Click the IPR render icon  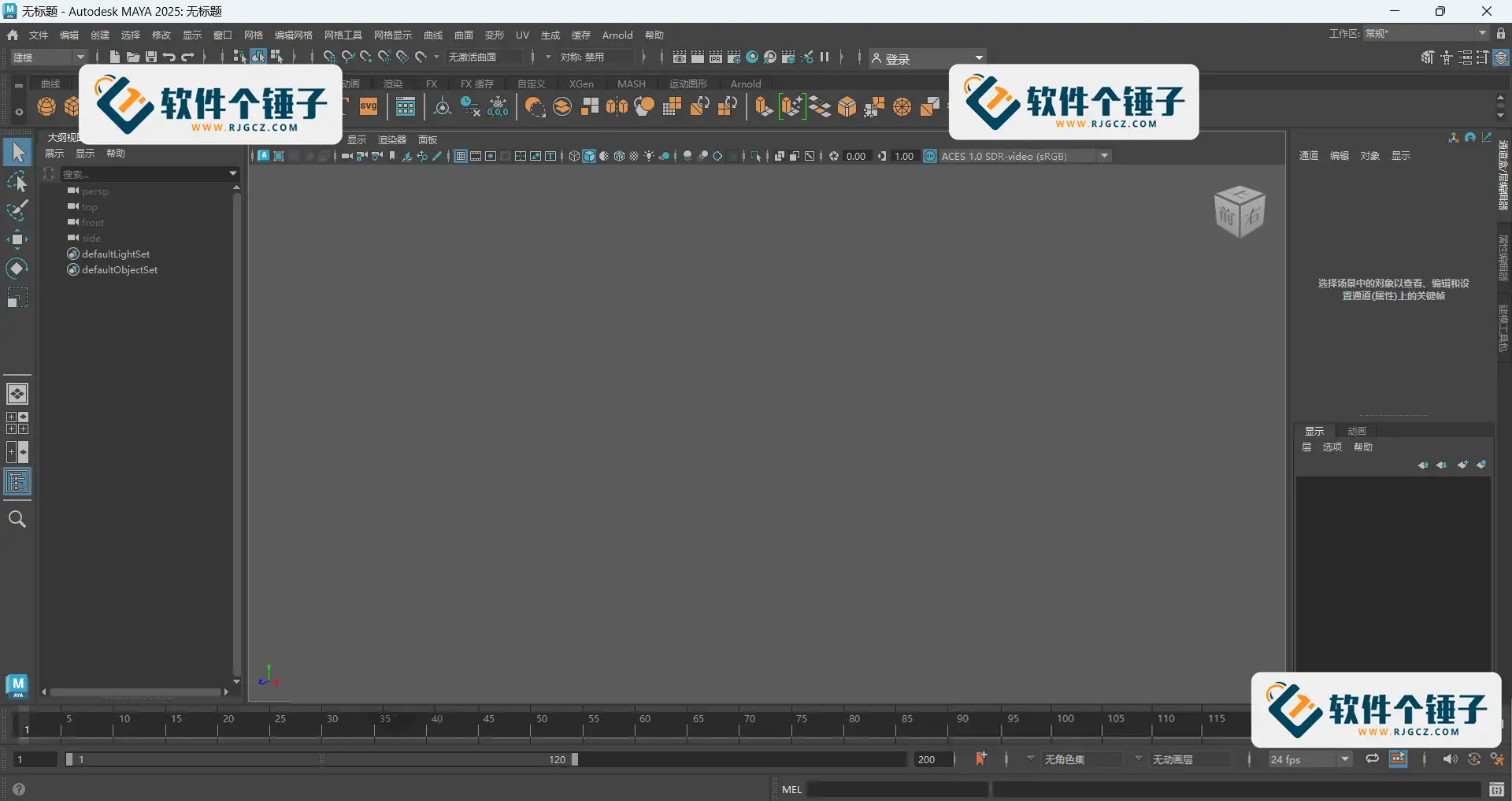[x=716, y=57]
